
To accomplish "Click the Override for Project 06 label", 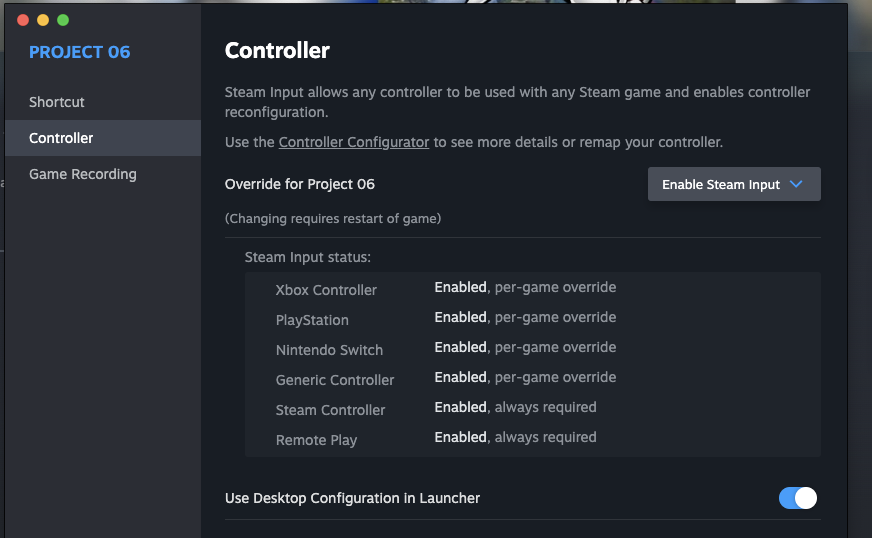I will [300, 184].
